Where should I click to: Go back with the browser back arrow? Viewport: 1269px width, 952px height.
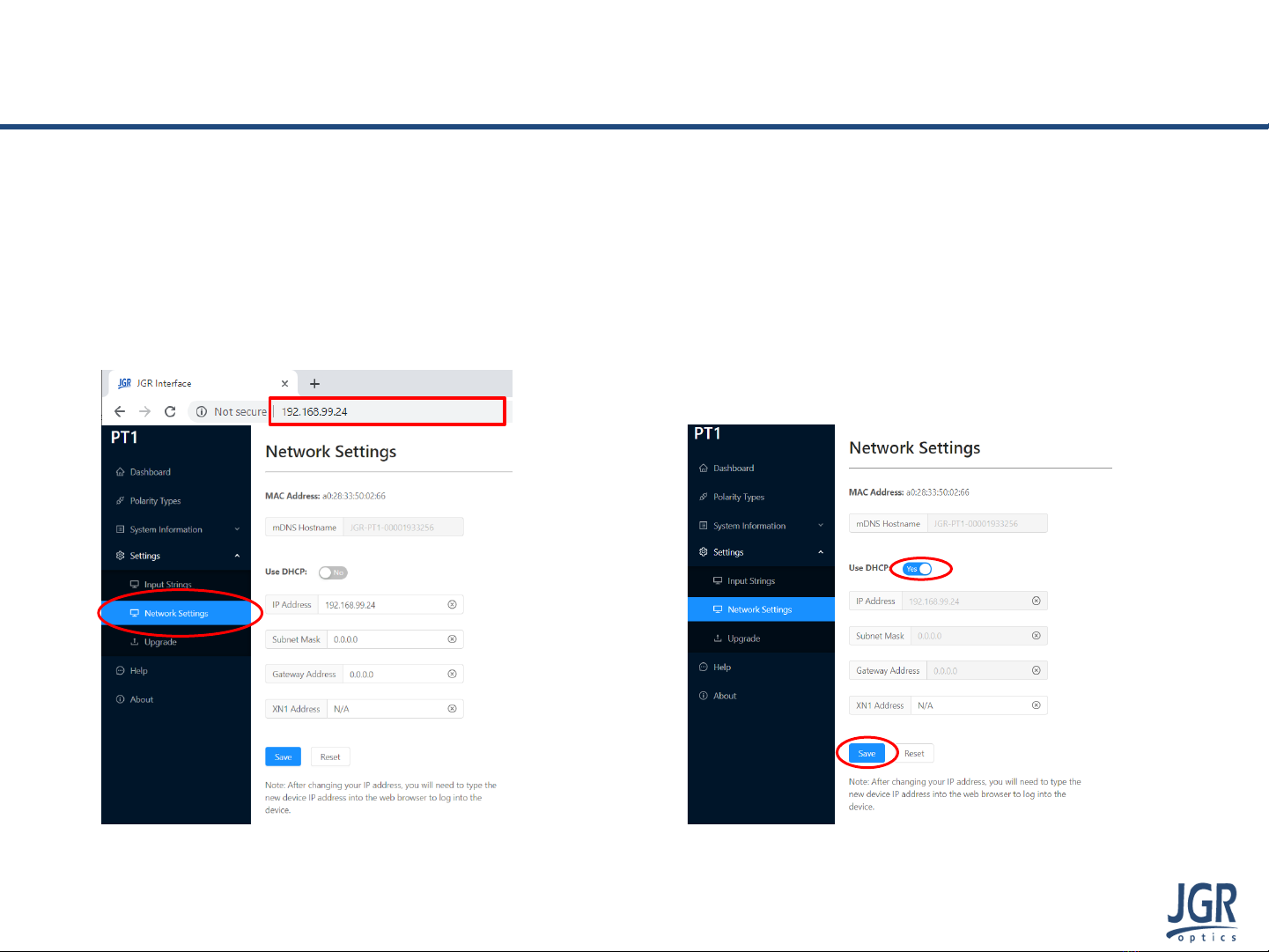coord(120,411)
